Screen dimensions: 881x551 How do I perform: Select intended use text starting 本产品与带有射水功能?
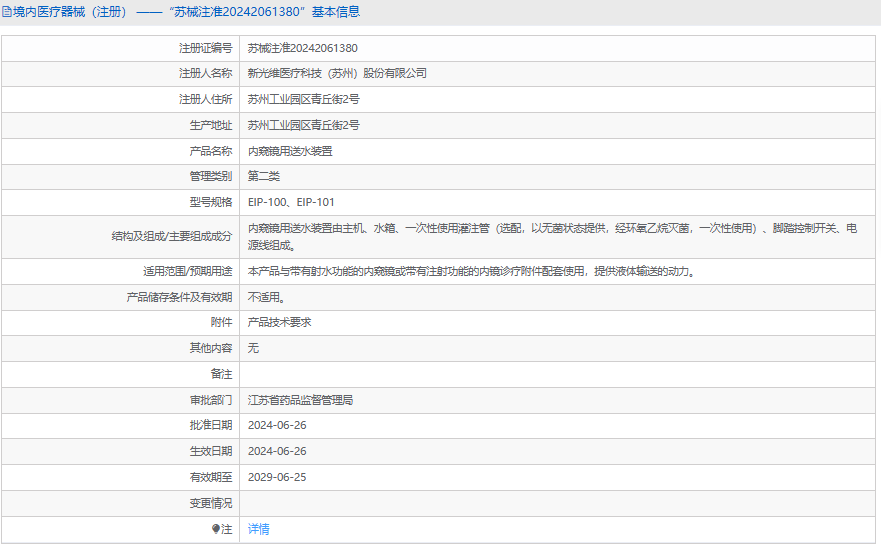coord(471,271)
